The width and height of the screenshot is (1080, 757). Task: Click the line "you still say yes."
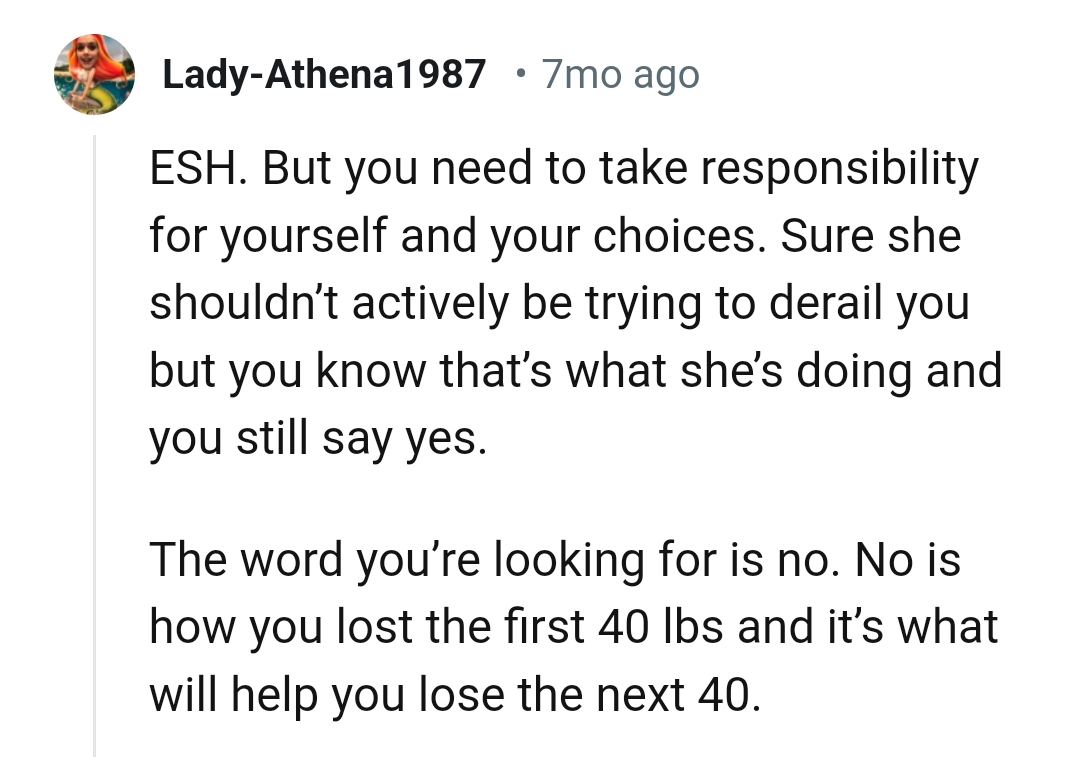pyautogui.click(x=318, y=438)
